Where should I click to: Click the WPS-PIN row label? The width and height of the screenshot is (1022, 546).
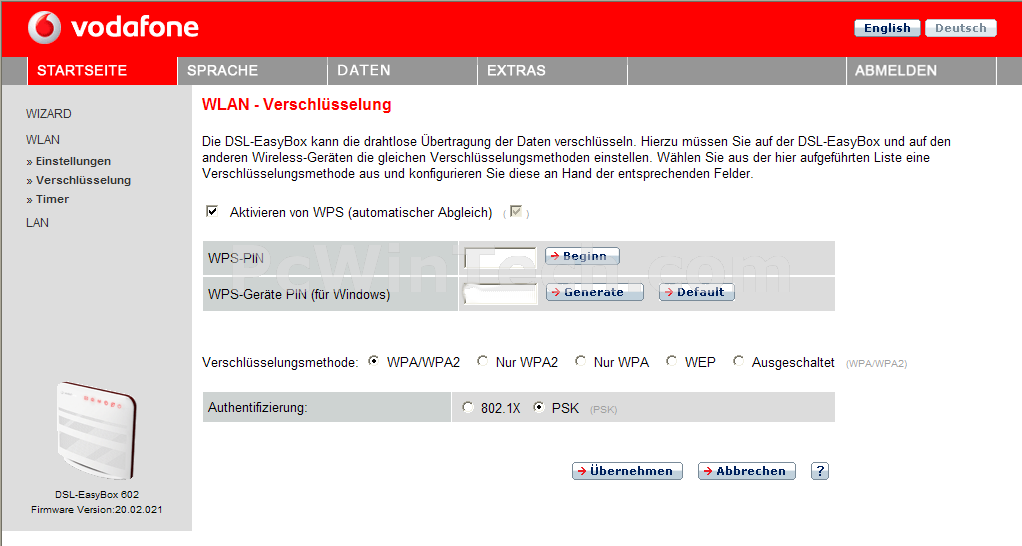point(236,258)
